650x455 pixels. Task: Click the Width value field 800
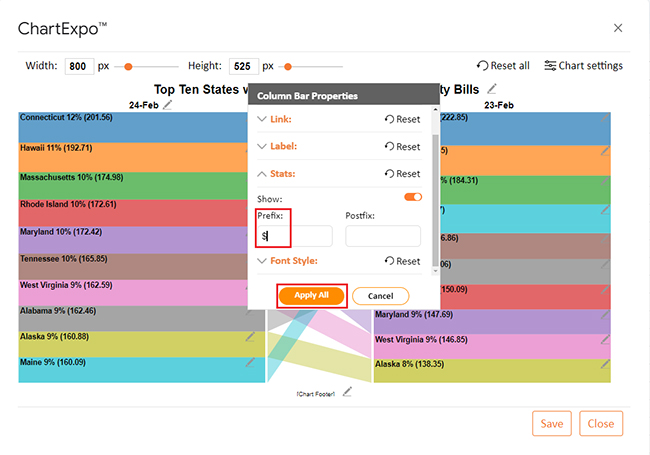click(x=79, y=66)
